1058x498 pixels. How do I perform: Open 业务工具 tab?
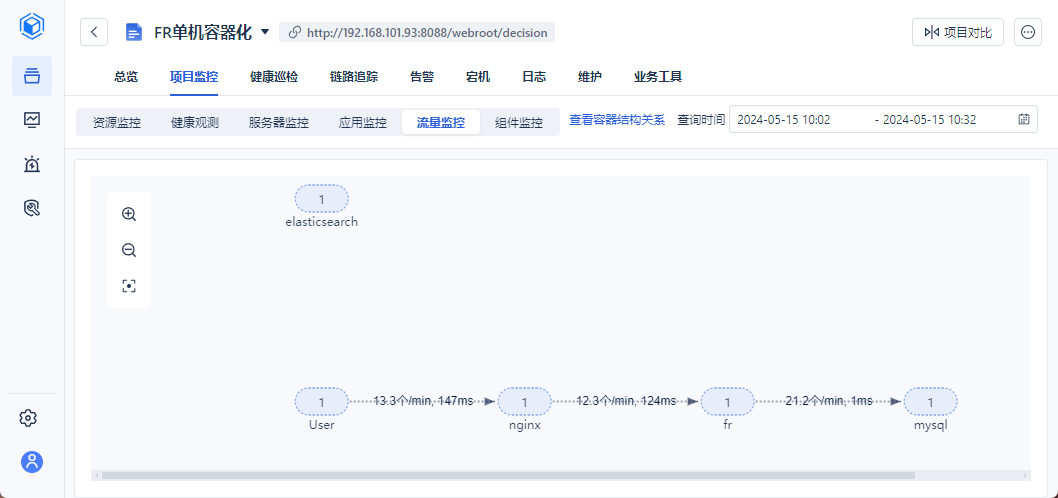coord(658,76)
